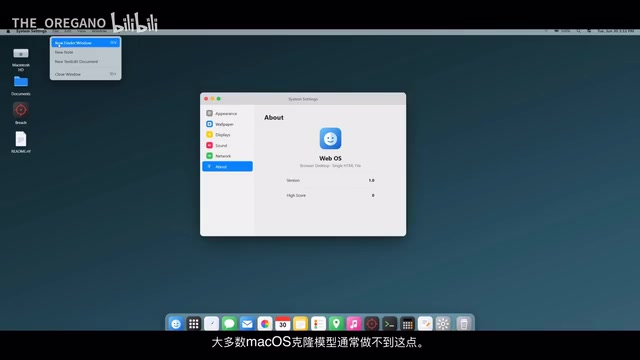Open Maps green pin icon in dock

pos(336,324)
